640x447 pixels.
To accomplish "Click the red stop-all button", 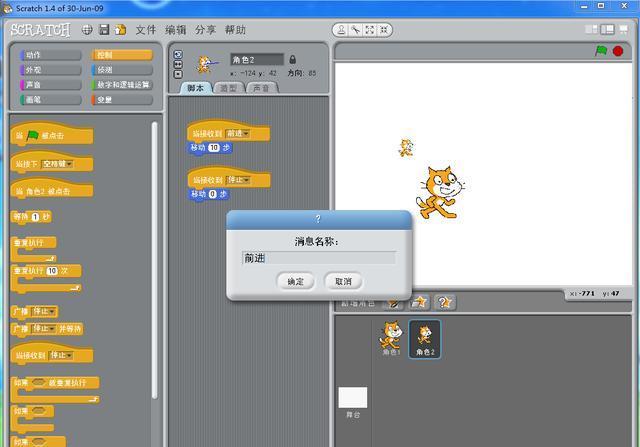I will tap(618, 51).
